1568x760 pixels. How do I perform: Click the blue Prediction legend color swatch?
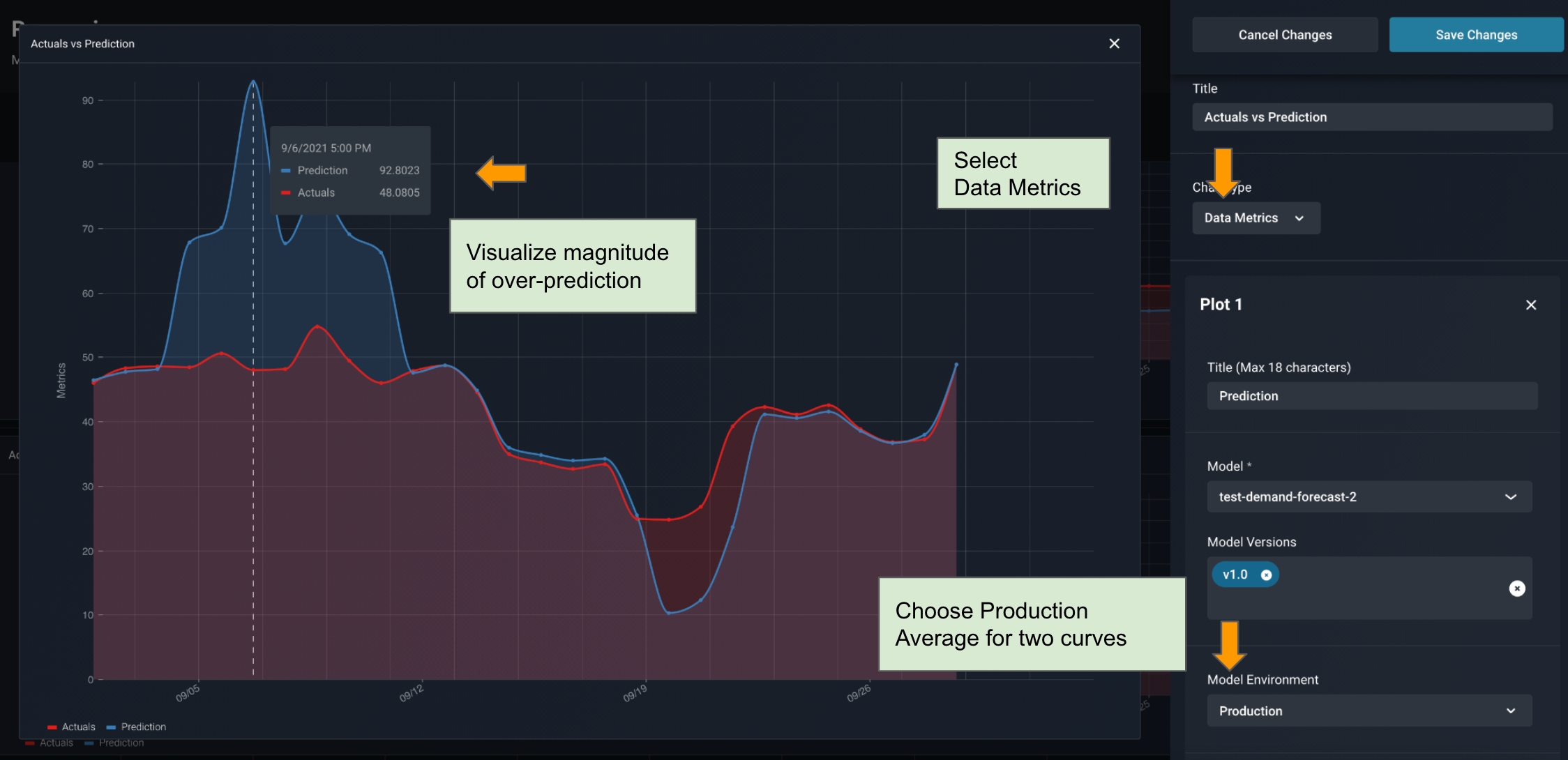111,727
